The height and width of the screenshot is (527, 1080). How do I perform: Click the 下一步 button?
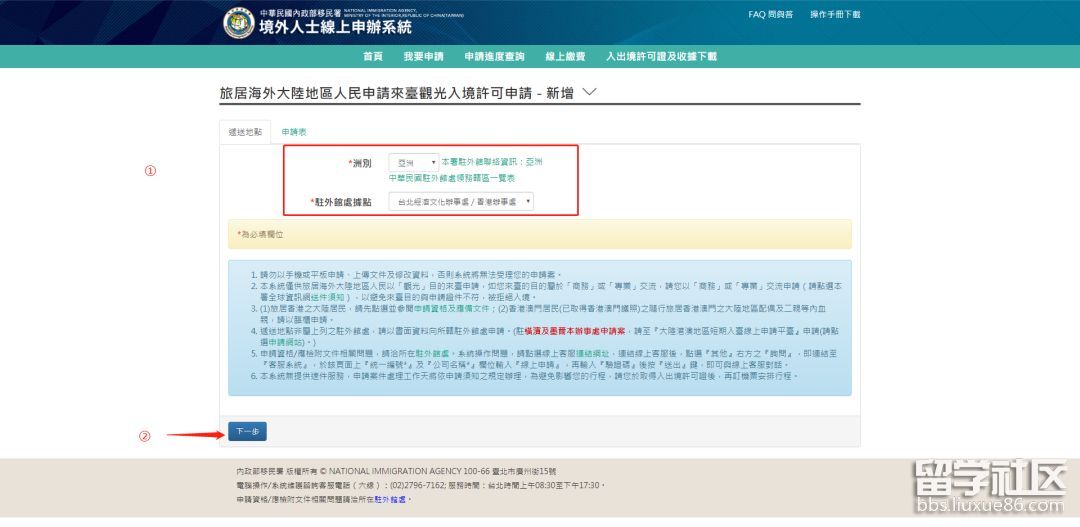click(247, 432)
